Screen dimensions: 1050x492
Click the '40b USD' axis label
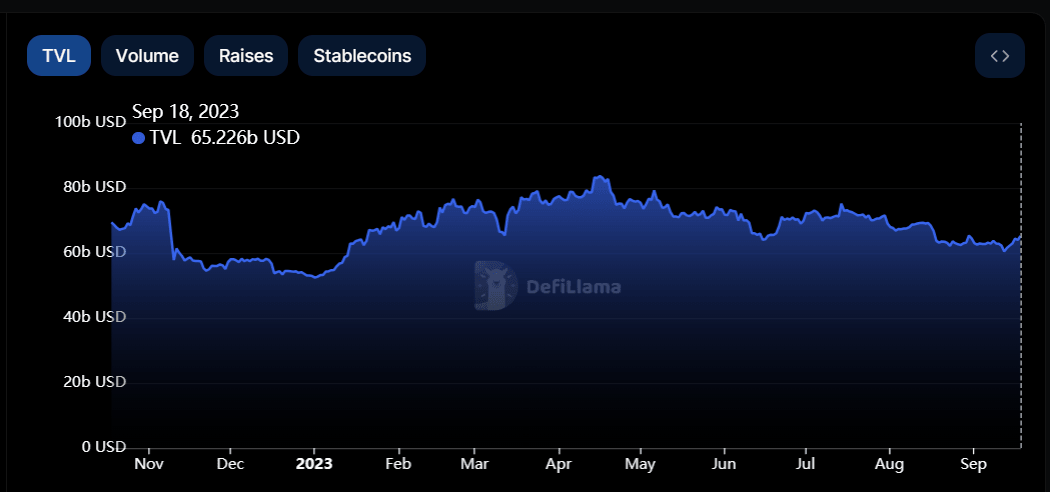point(96,317)
